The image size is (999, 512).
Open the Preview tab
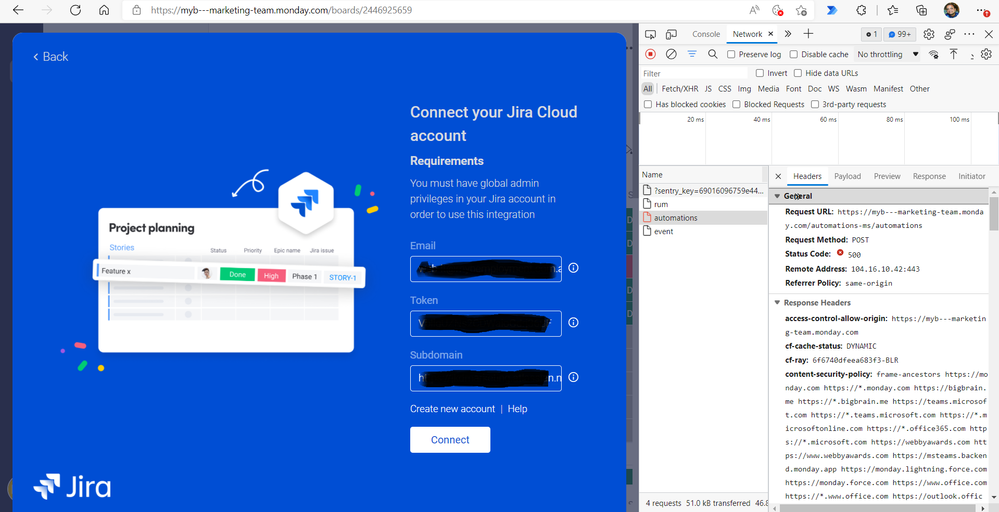point(887,176)
